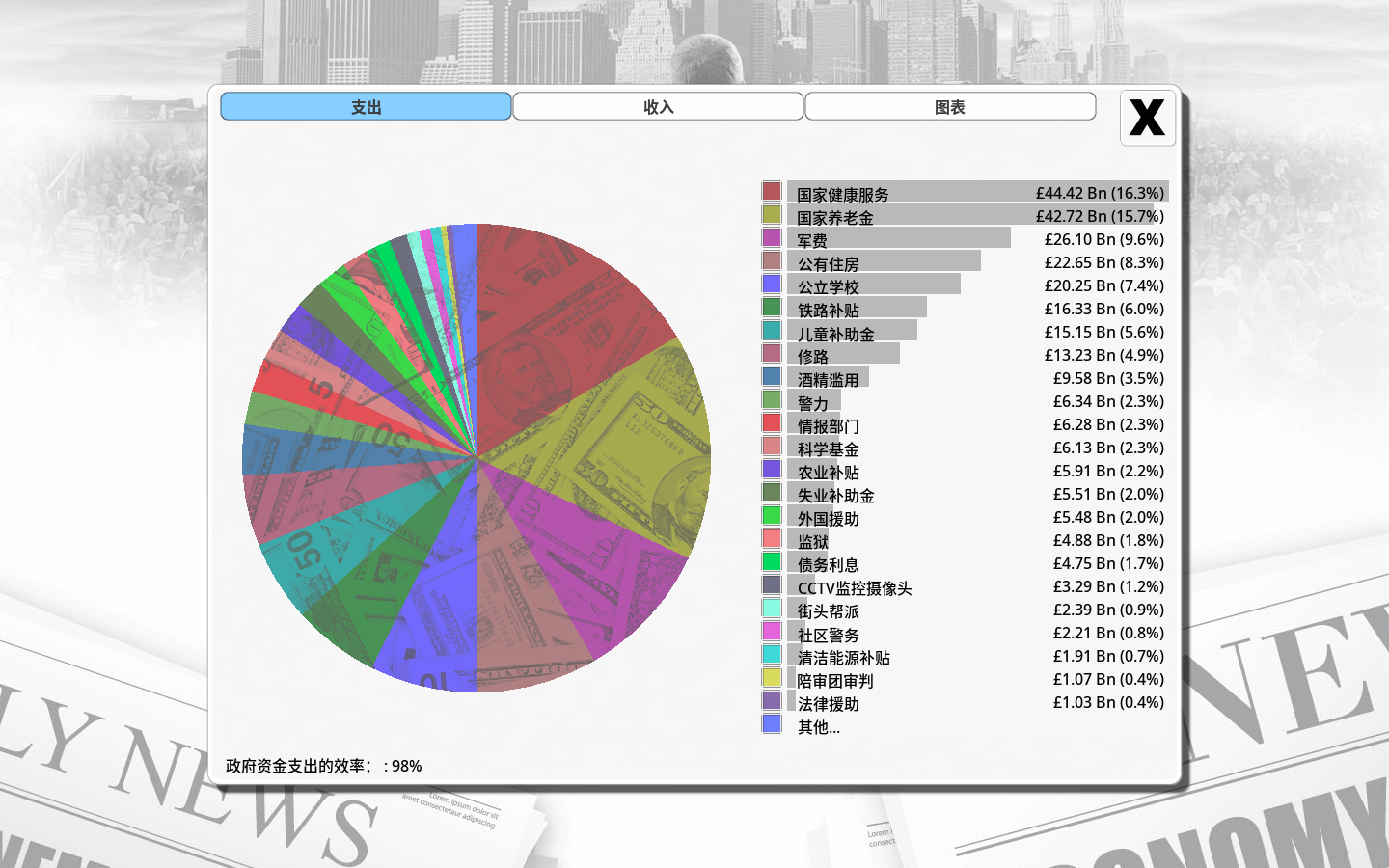
Task: Click the £44.42 Bn (16.3%) value
Action: (x=1100, y=193)
